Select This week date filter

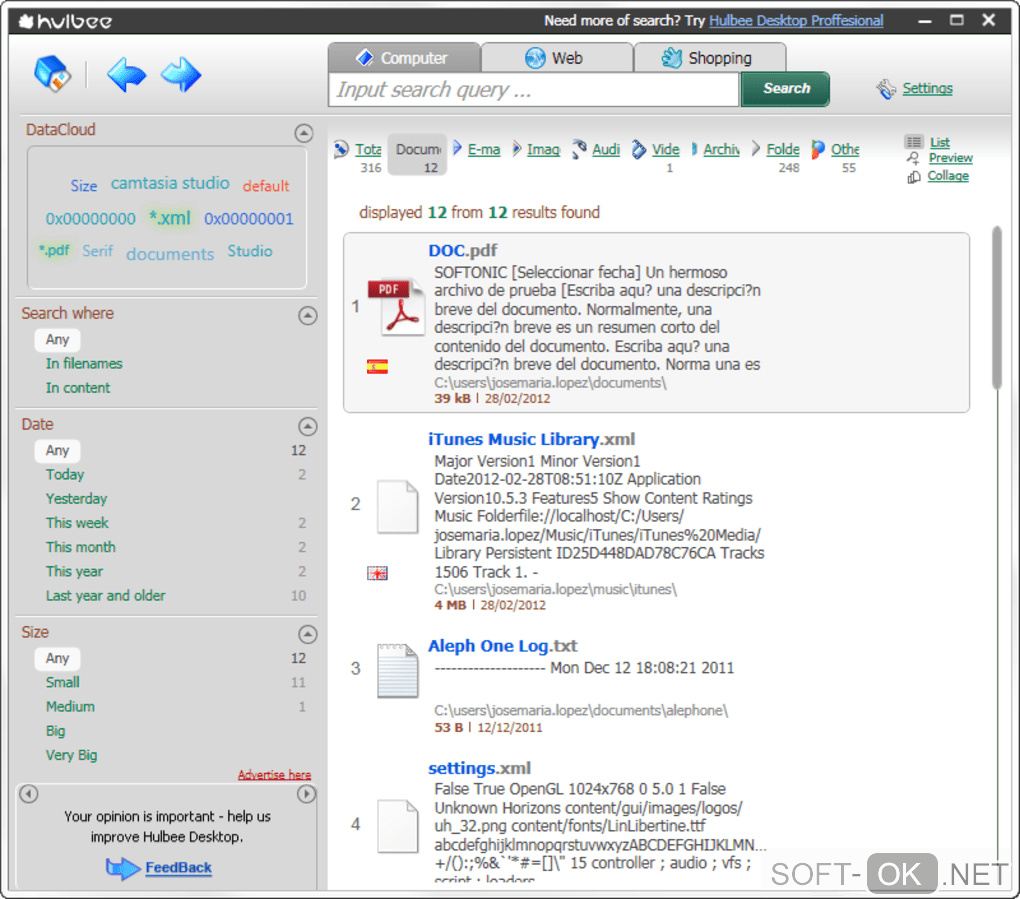[x=77, y=523]
